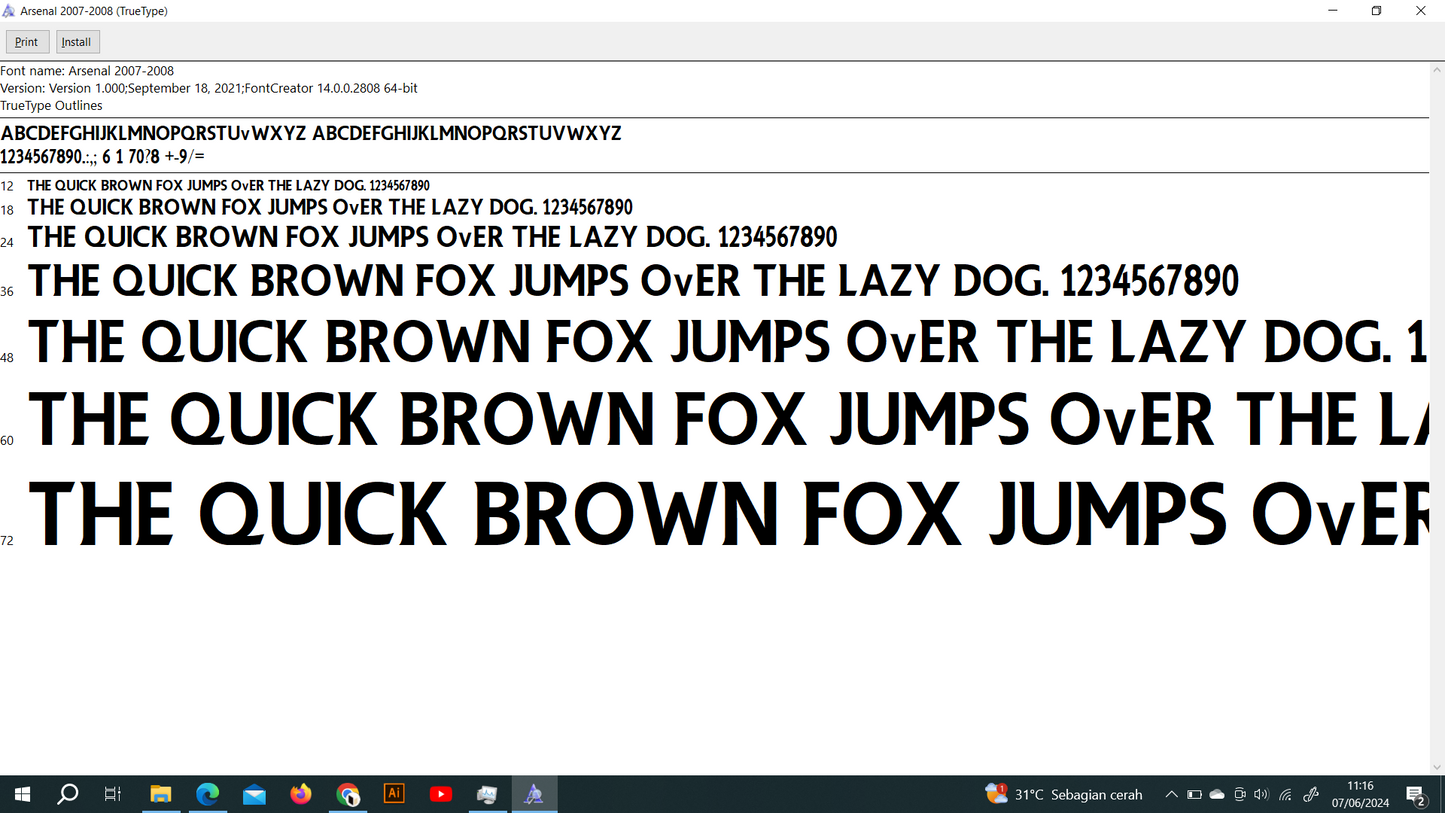Expand the hidden system tray icons
Image resolution: width=1445 pixels, height=813 pixels.
(1170, 793)
